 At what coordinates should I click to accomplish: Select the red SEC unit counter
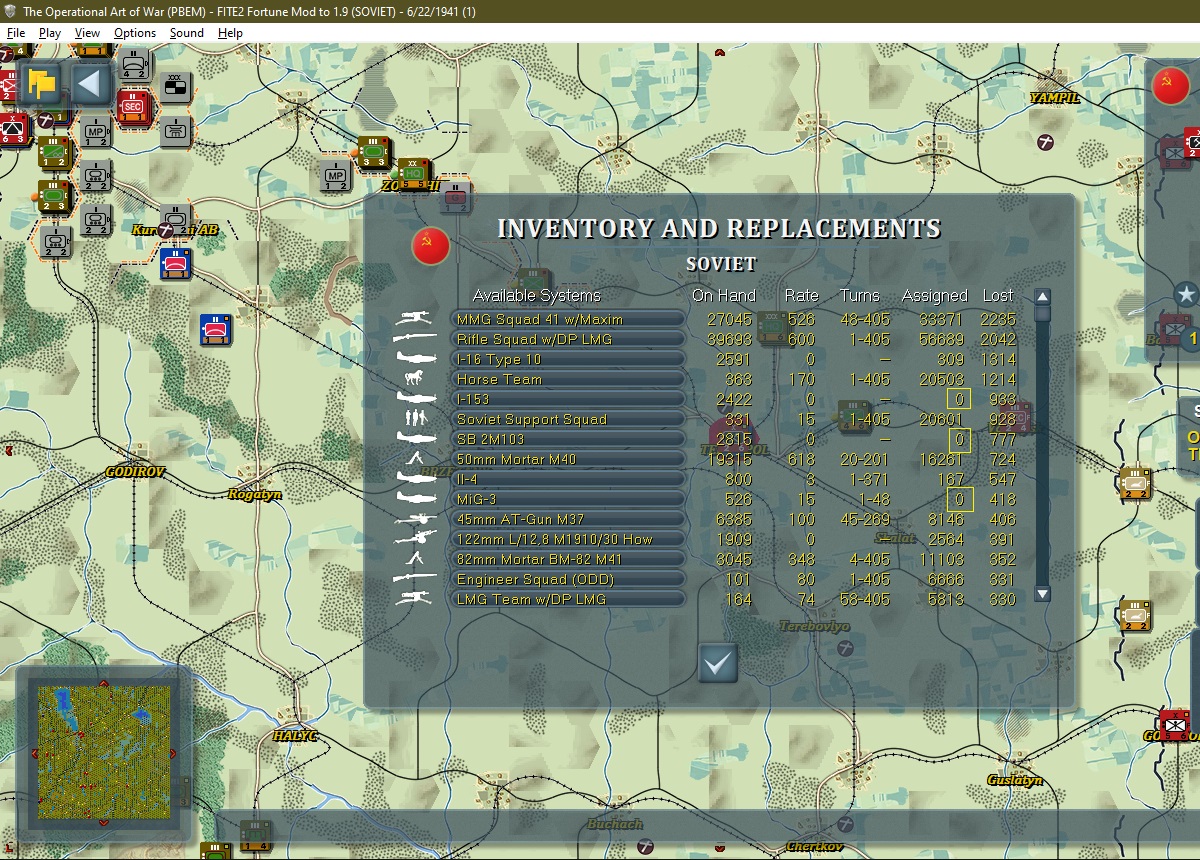pos(132,105)
